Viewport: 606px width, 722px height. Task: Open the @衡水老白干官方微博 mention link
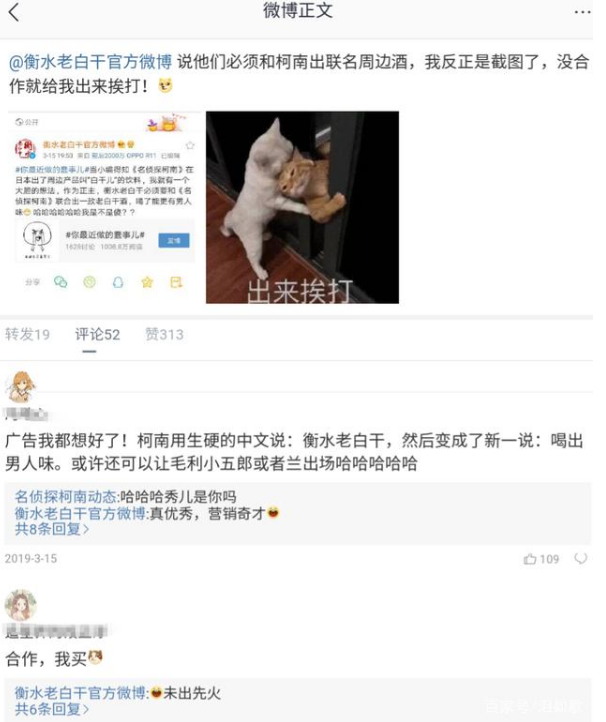click(x=90, y=62)
